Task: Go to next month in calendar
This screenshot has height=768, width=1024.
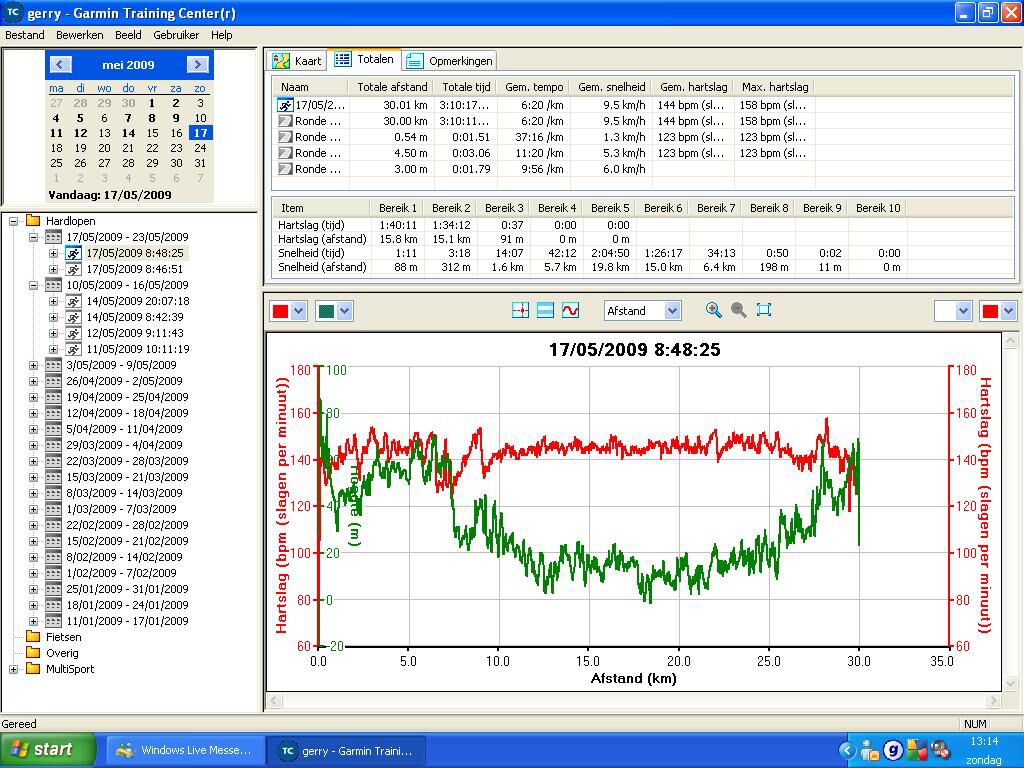Action: click(197, 64)
